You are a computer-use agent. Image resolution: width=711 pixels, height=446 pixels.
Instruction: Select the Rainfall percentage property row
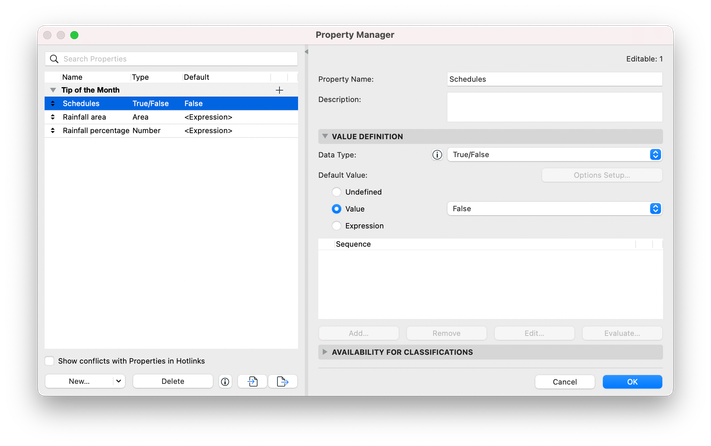[x=171, y=131]
